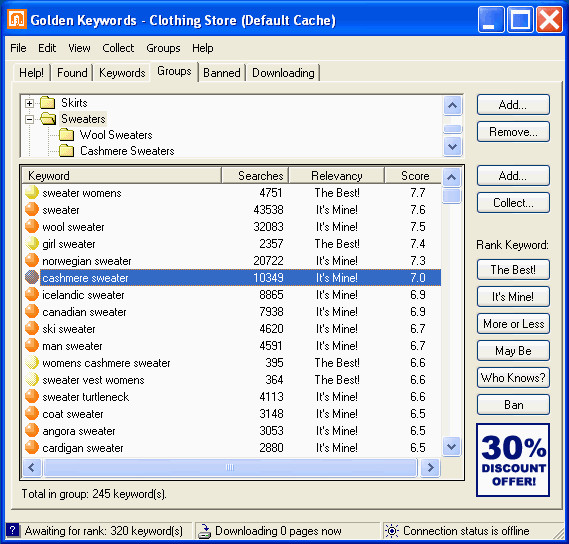Screen dimensions: 569x544
Task: Click the yellow icon beside 'sweater womens'
Action: tap(32, 192)
